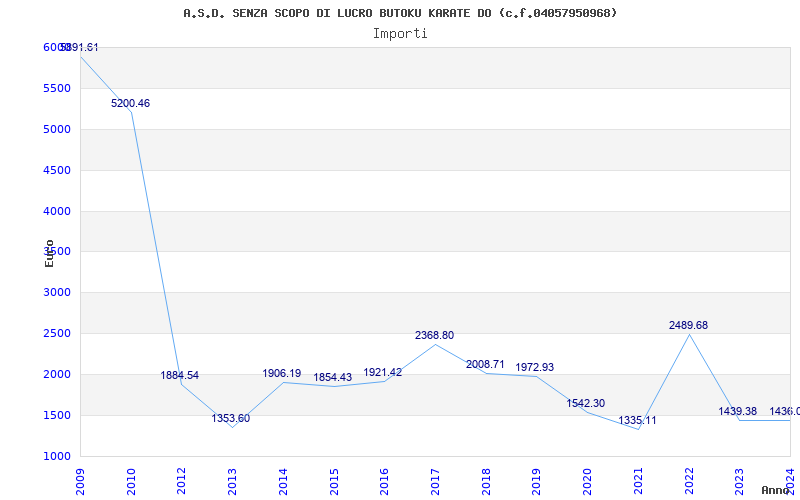
Task: Click the 2014 x-axis year label
Action: pos(283,482)
